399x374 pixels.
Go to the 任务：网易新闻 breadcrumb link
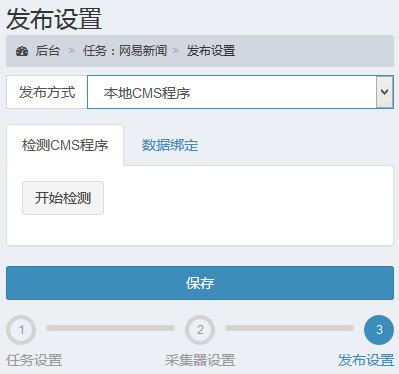[125, 51]
